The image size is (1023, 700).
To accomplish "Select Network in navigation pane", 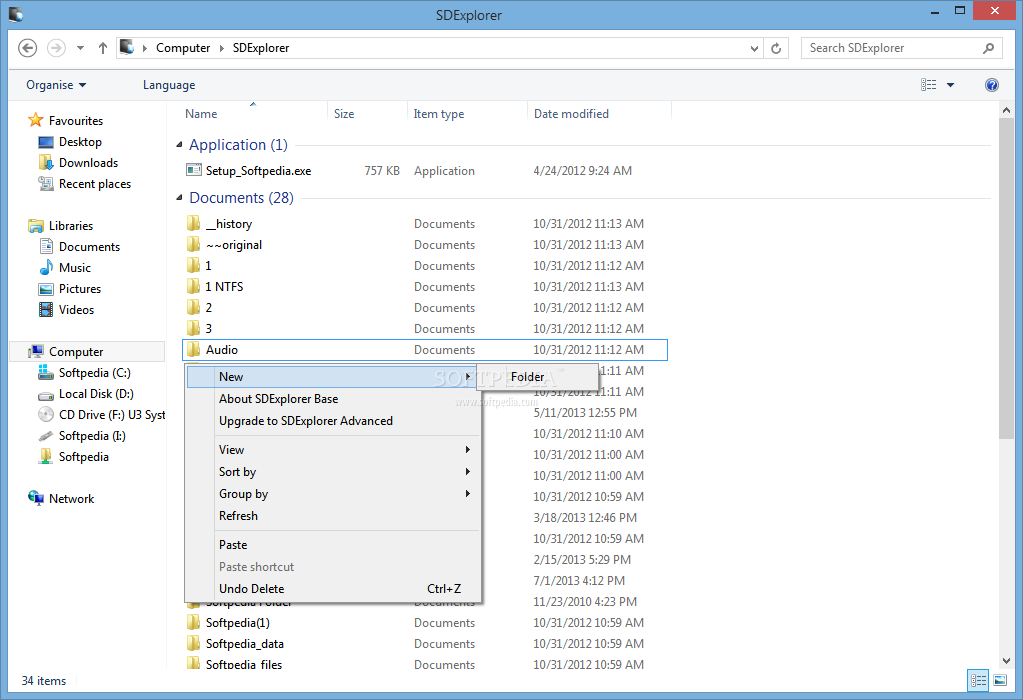I will tap(61, 498).
